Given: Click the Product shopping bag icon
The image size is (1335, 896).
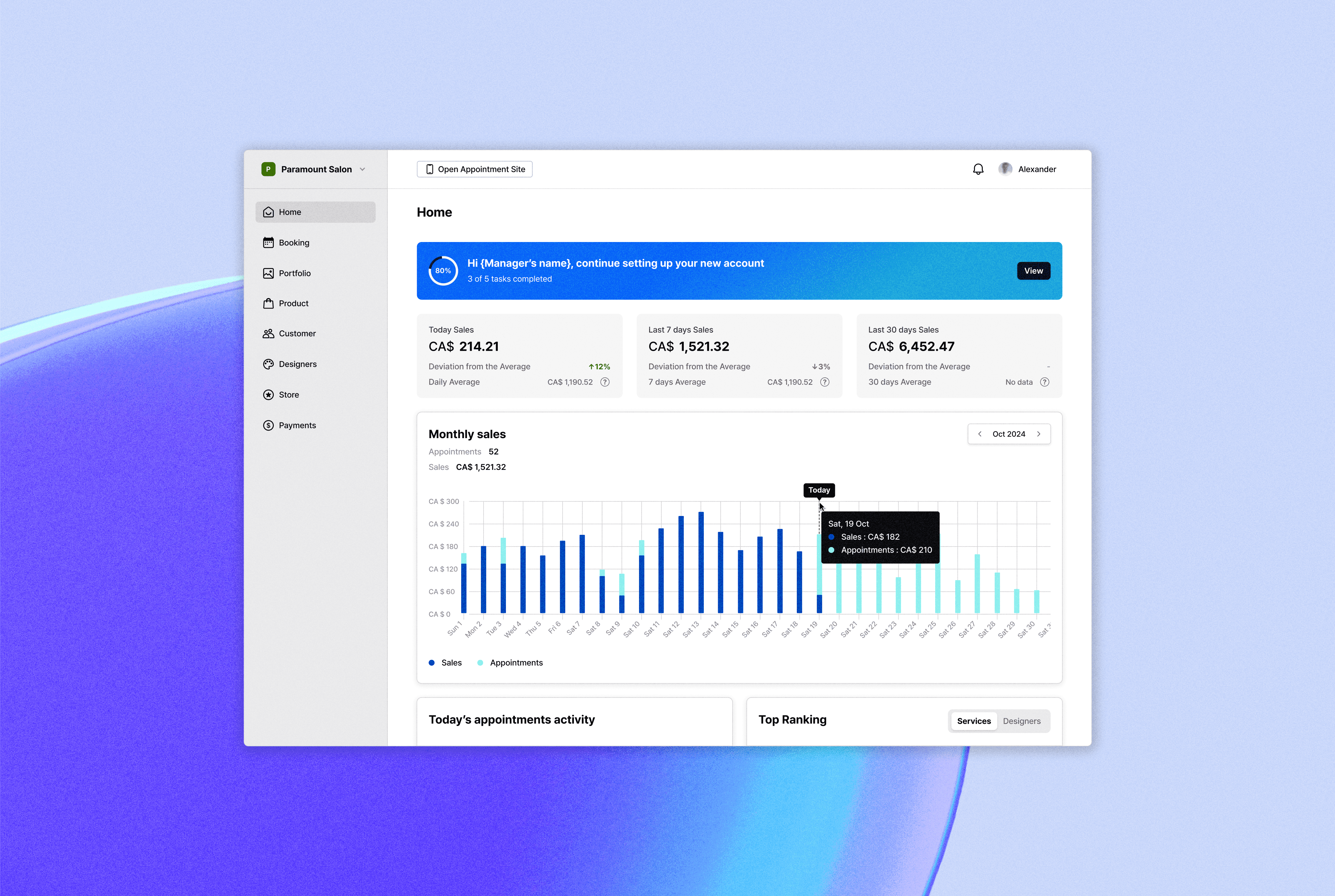Looking at the screenshot, I should (x=268, y=303).
